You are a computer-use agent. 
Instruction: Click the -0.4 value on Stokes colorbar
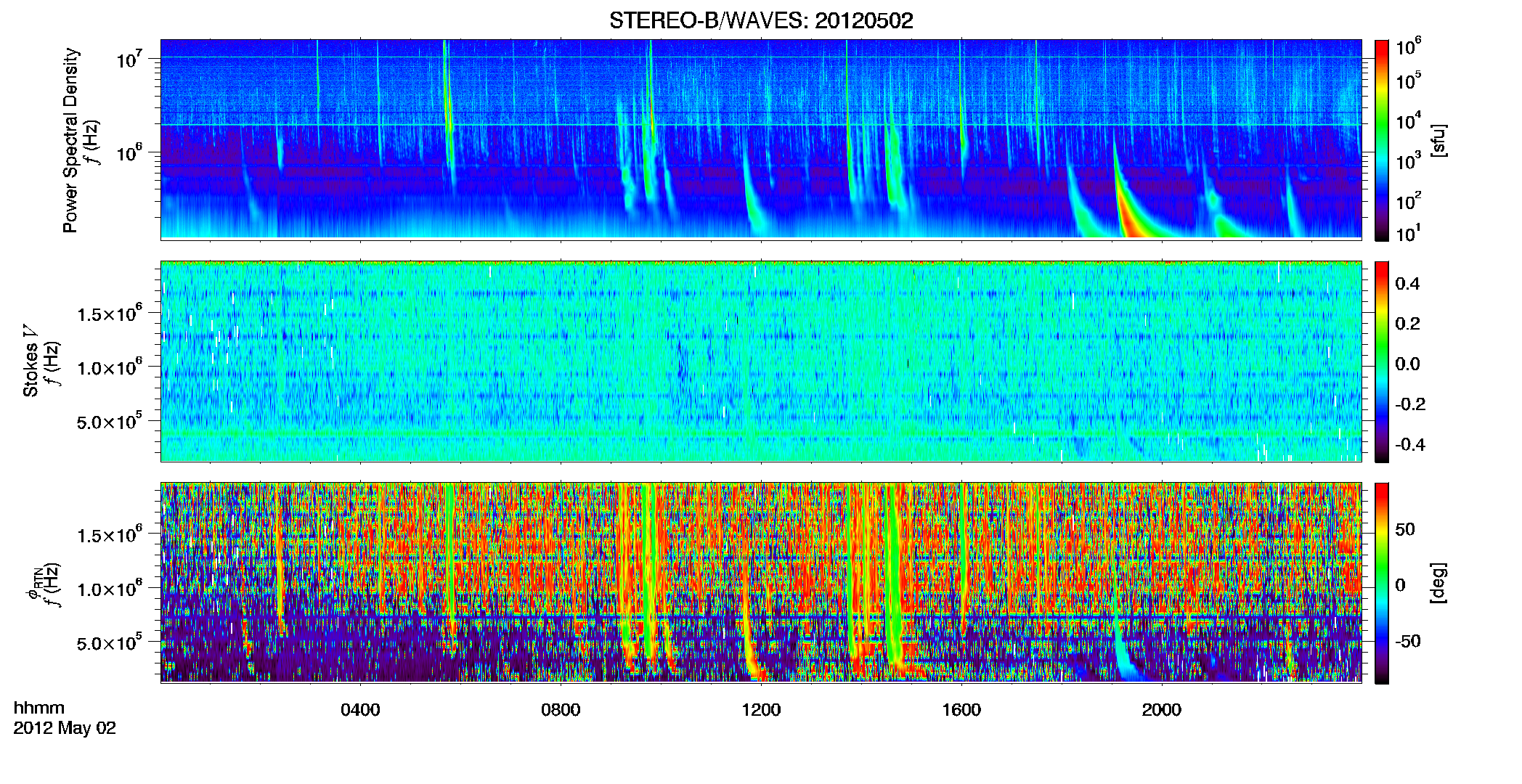coord(1409,445)
